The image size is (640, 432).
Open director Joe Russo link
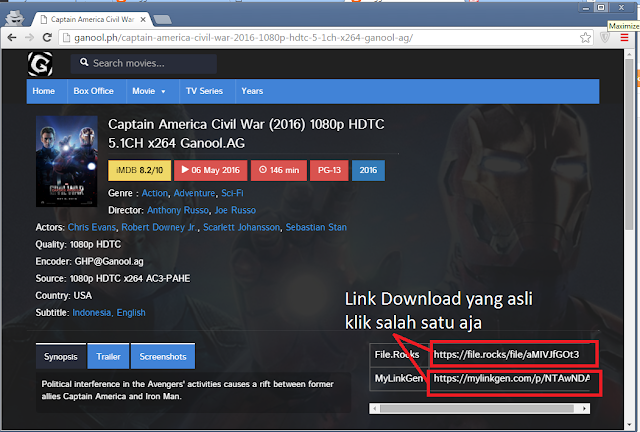coord(235,210)
